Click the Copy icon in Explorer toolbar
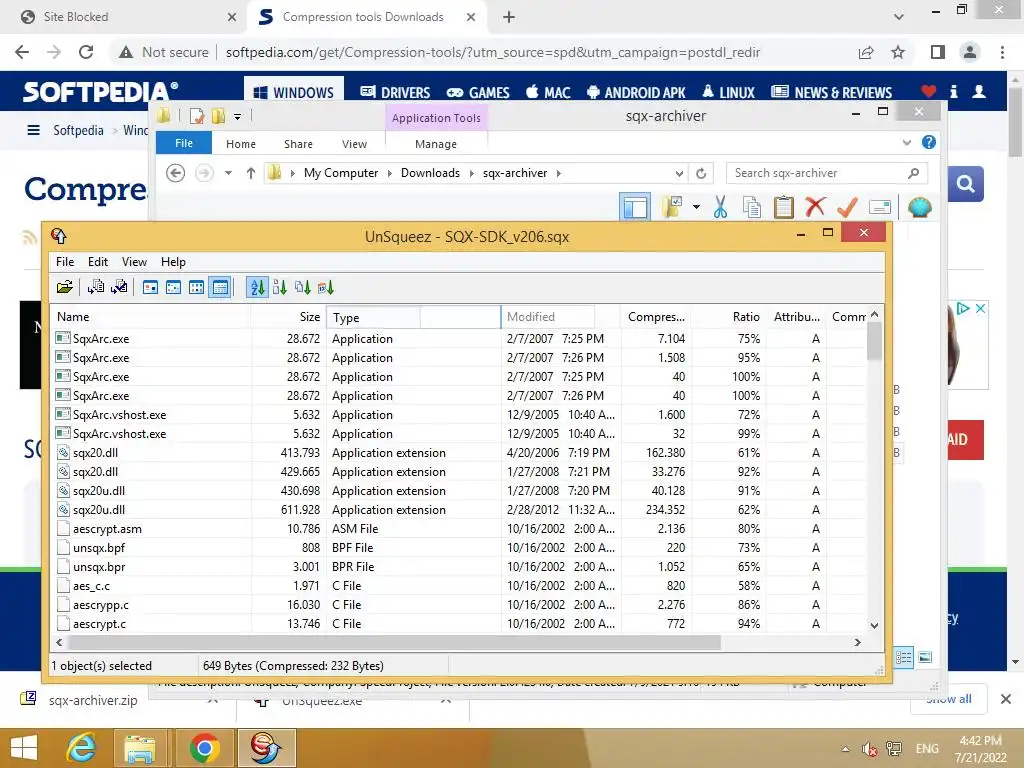 click(752, 208)
